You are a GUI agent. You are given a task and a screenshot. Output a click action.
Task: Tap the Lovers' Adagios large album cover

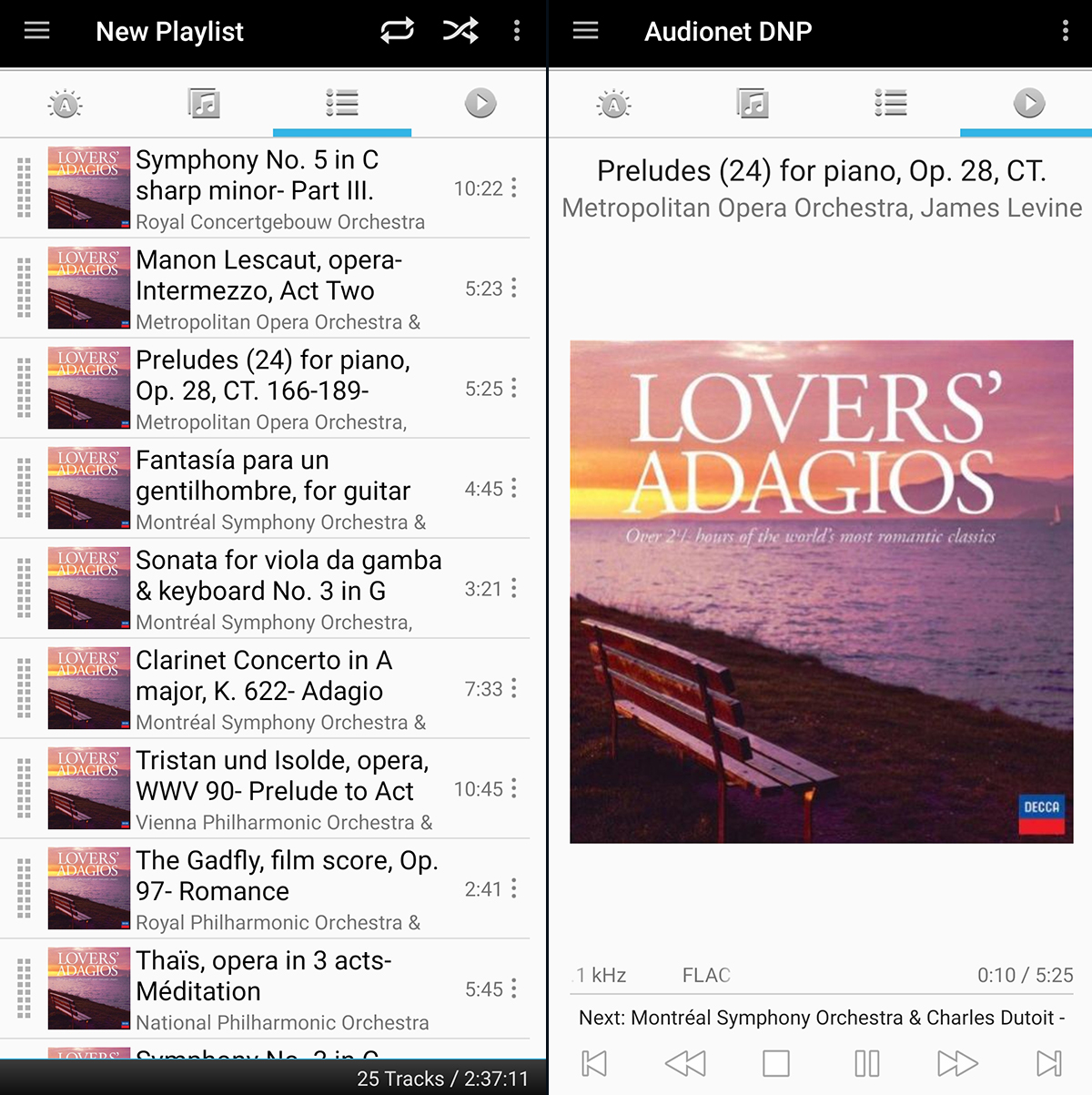(822, 592)
